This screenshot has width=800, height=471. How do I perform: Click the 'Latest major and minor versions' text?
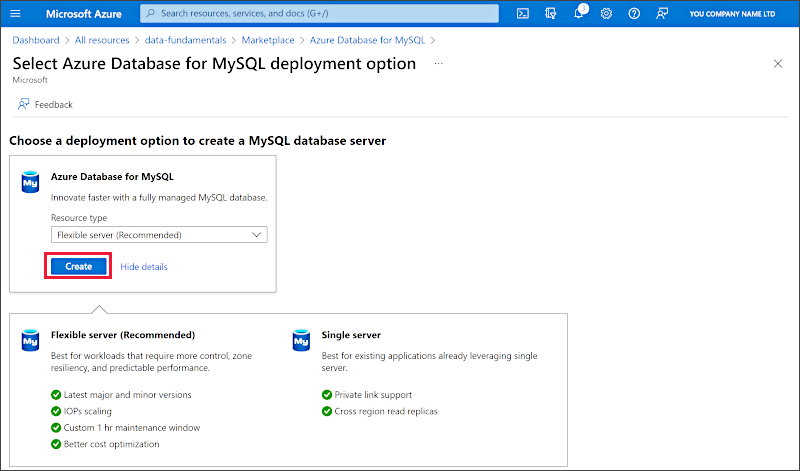[x=128, y=395]
